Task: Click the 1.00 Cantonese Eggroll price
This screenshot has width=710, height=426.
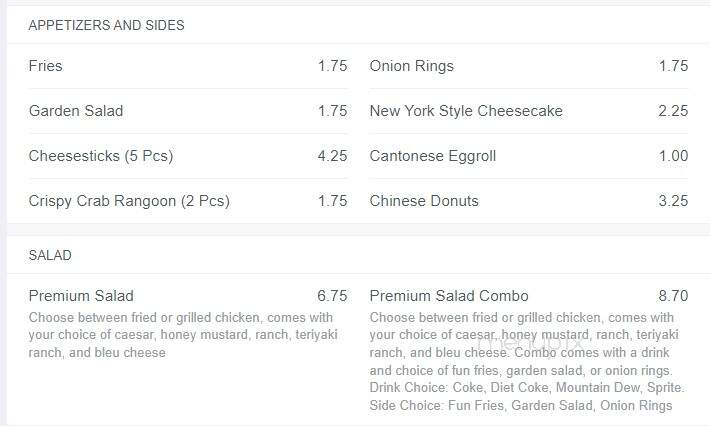Action: click(673, 156)
